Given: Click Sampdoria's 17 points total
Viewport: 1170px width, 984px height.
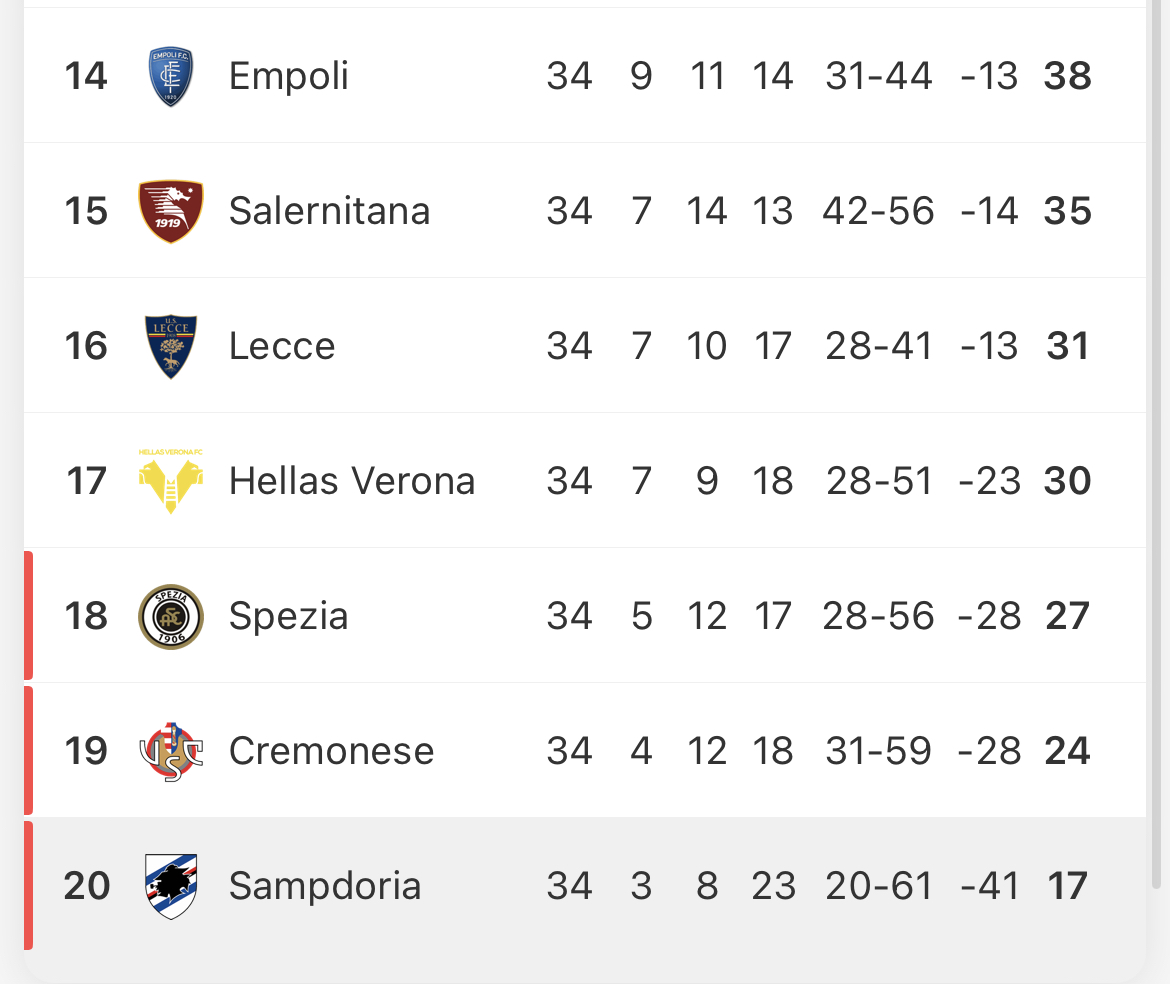Looking at the screenshot, I should click(1067, 886).
